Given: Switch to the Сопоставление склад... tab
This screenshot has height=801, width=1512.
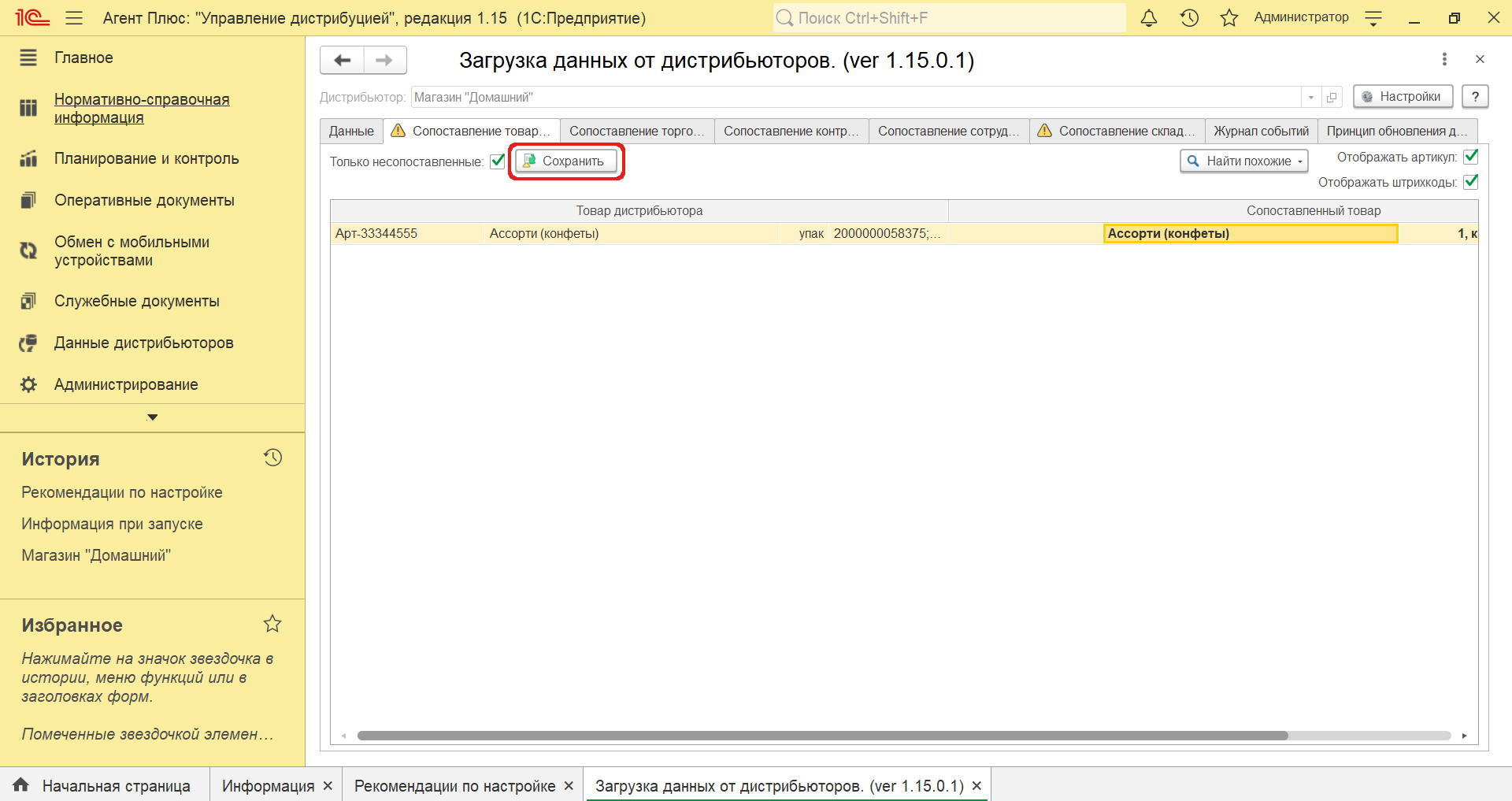Looking at the screenshot, I should pyautogui.click(x=1117, y=131).
